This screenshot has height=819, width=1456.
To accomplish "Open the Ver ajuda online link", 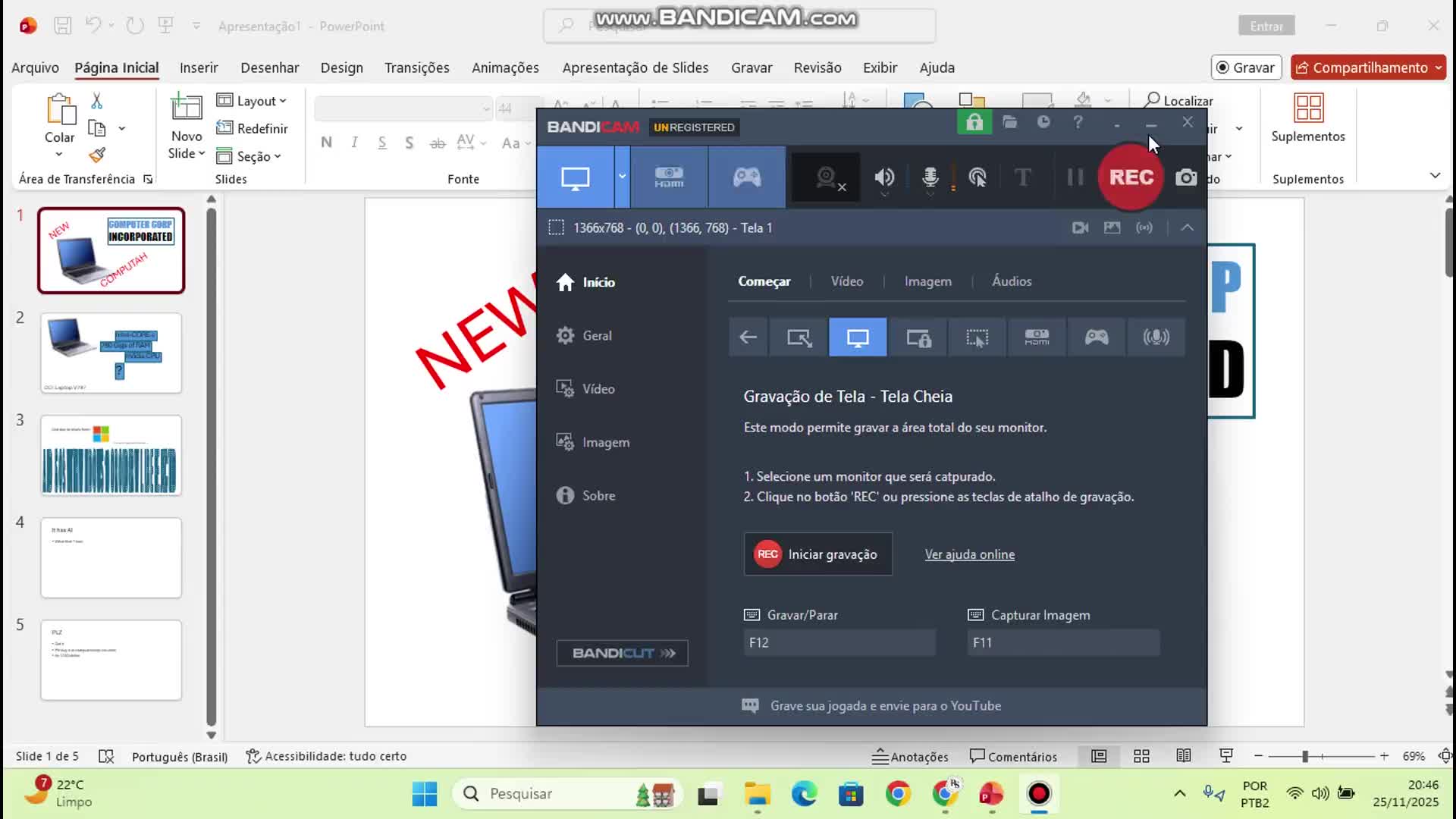I will click(x=969, y=554).
